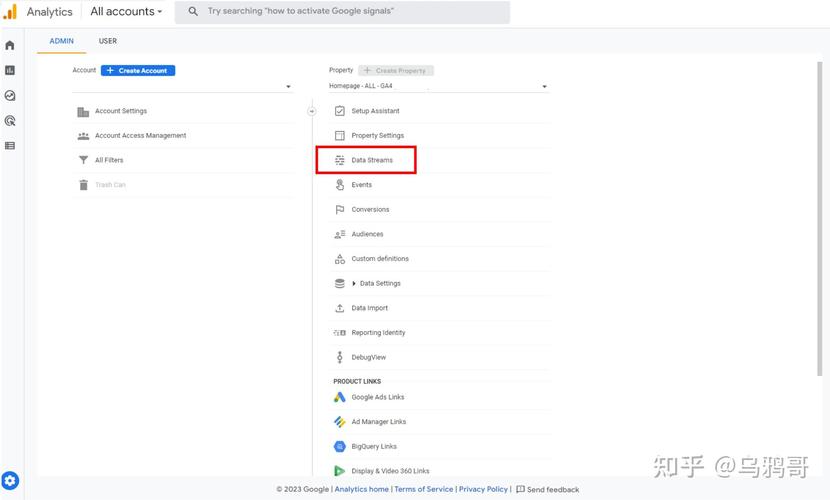This screenshot has width=830, height=500.
Task: Click the search magnifier icon
Action: pyautogui.click(x=193, y=11)
